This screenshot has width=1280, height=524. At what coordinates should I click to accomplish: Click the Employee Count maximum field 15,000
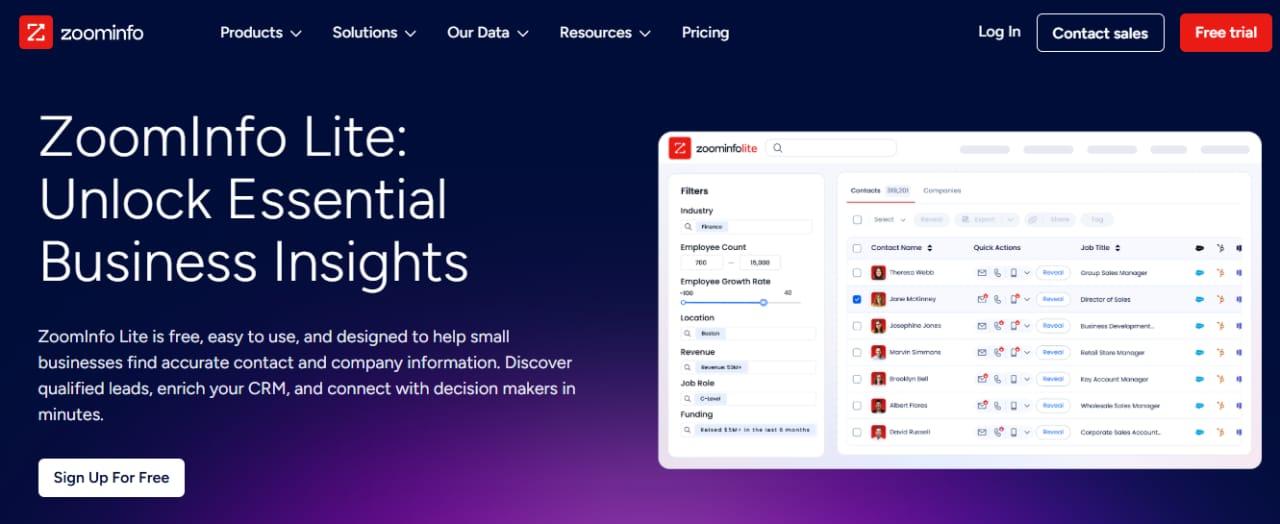[x=760, y=263]
